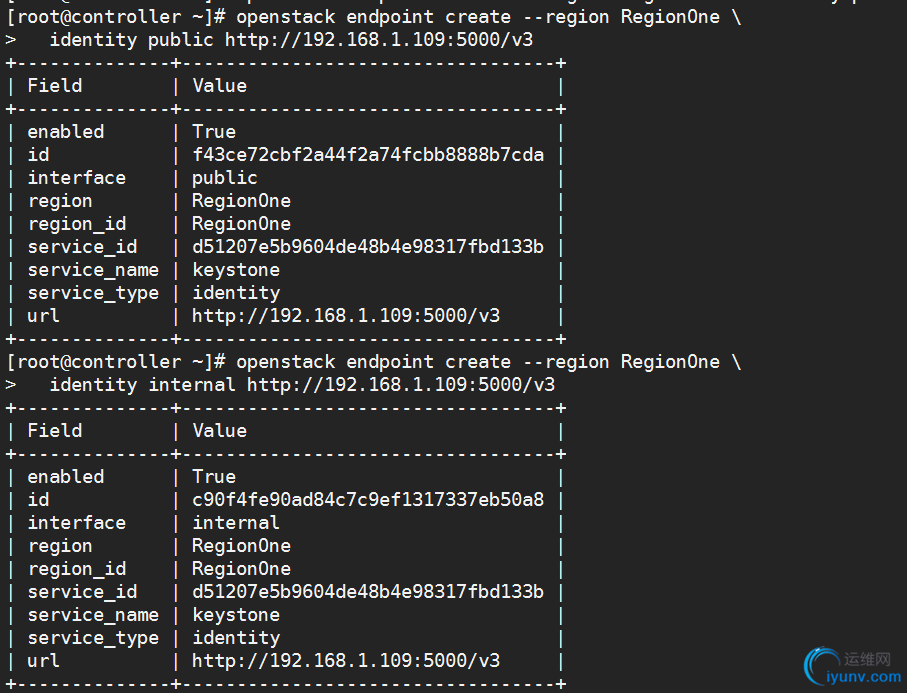Screen dimensions: 907x693
Task: Click 'keystone' service name in the second table
Action: tap(236, 615)
